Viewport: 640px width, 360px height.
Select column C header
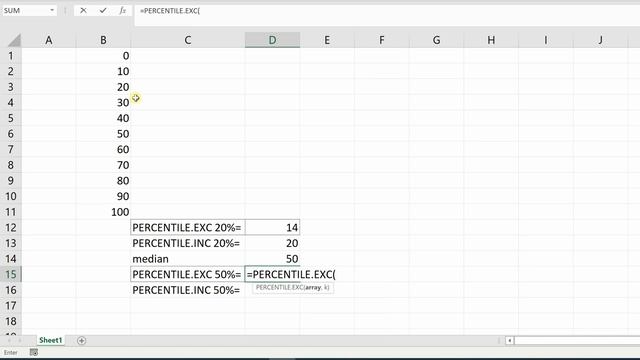point(188,40)
